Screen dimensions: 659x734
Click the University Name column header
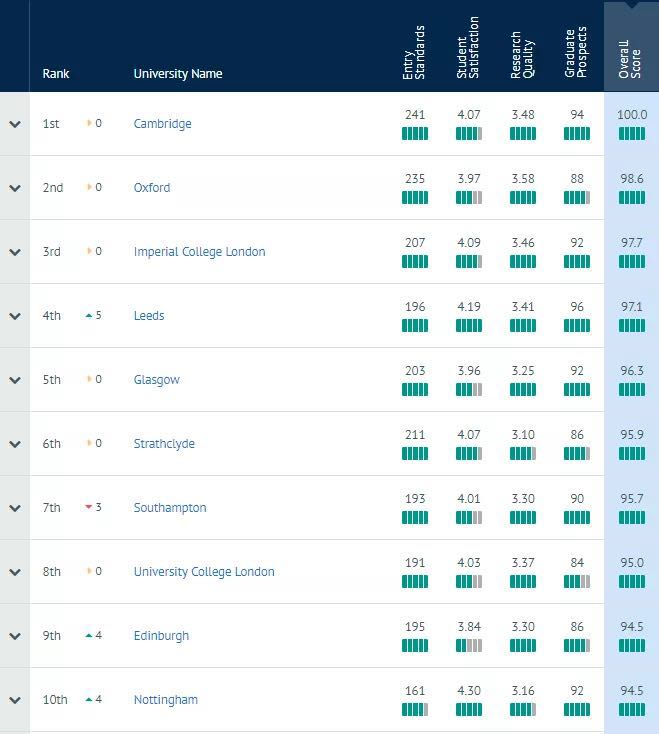(178, 74)
